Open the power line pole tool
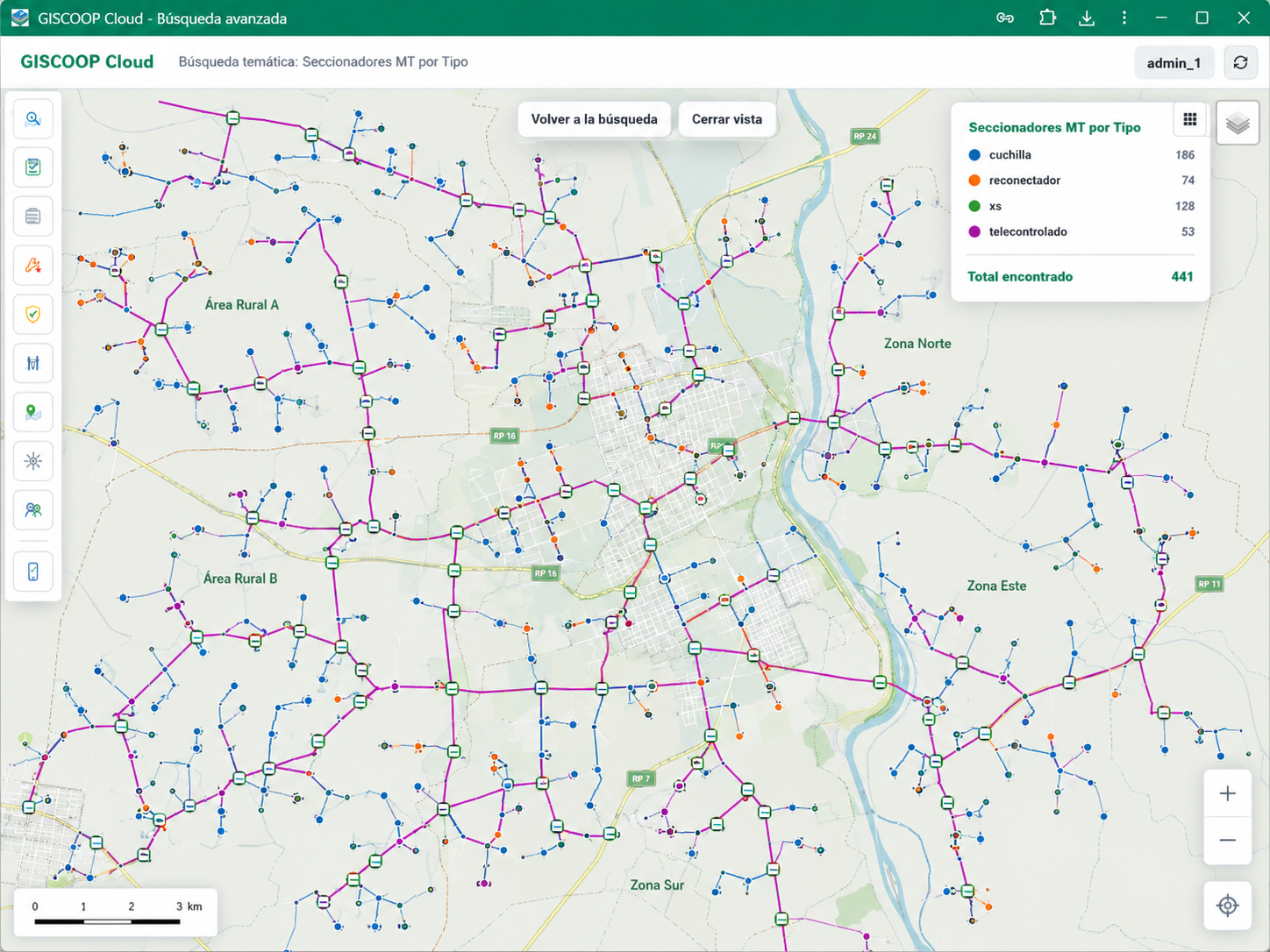 point(33,363)
